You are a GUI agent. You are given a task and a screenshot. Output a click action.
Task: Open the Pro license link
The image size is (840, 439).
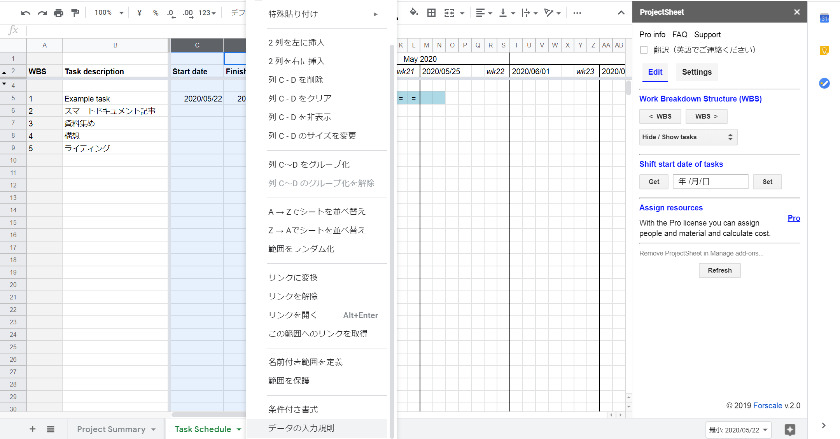point(793,218)
